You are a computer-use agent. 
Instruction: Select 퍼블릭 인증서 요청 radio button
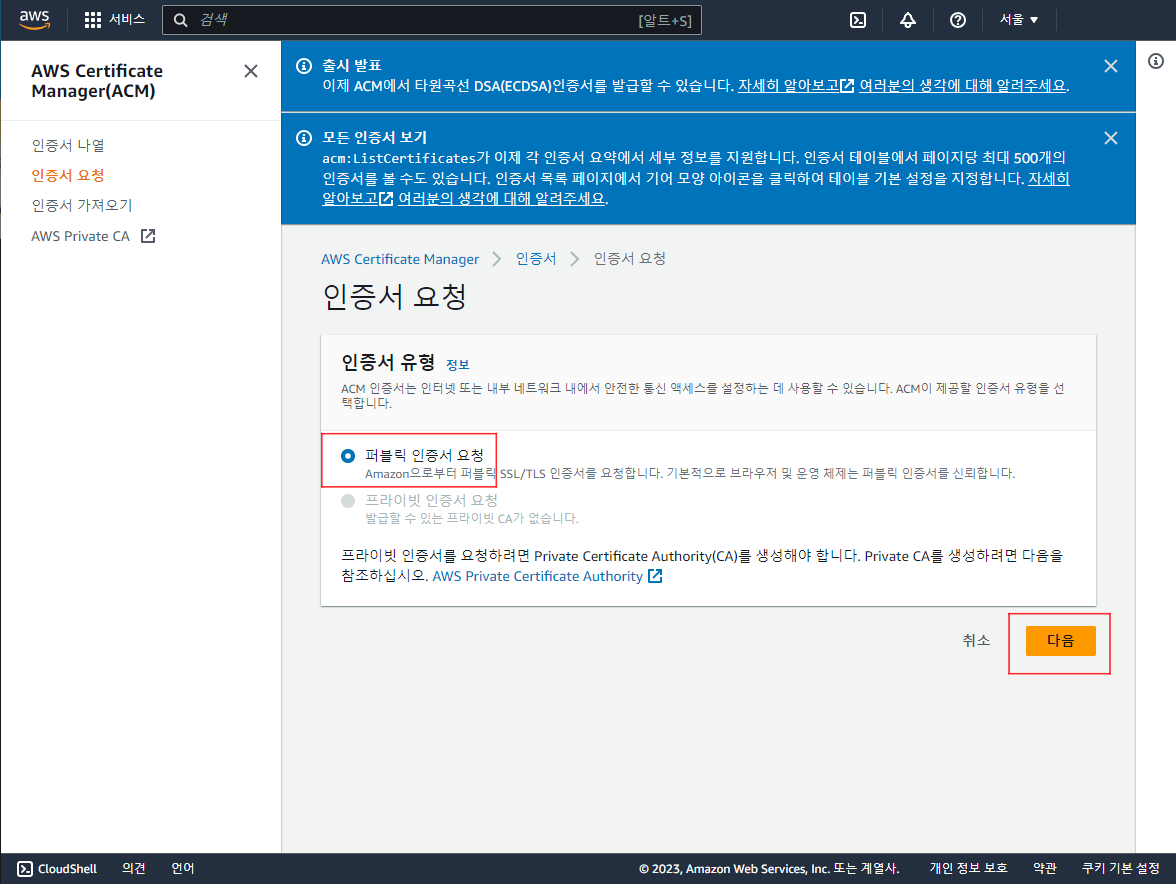pyautogui.click(x=348, y=456)
